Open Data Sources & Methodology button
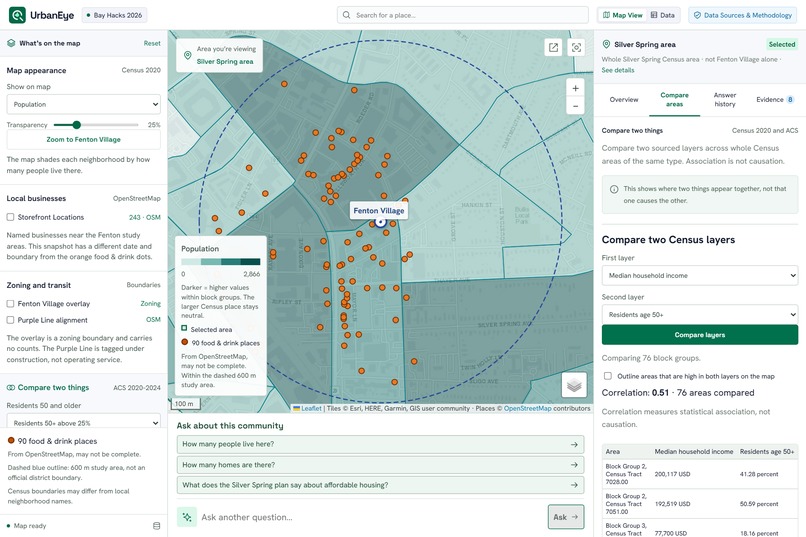 pyautogui.click(x=743, y=15)
